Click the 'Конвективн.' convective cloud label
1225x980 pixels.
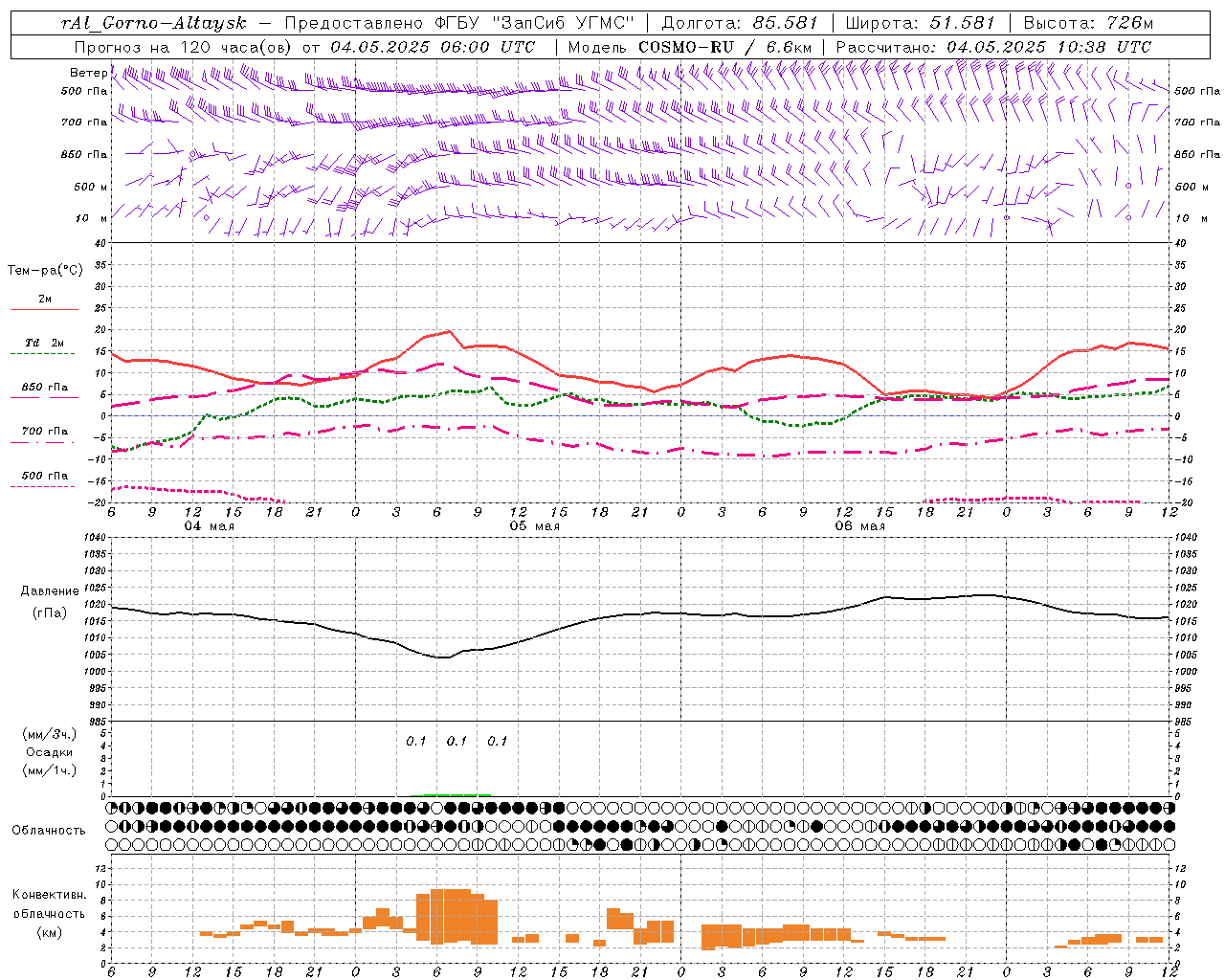pyautogui.click(x=49, y=895)
